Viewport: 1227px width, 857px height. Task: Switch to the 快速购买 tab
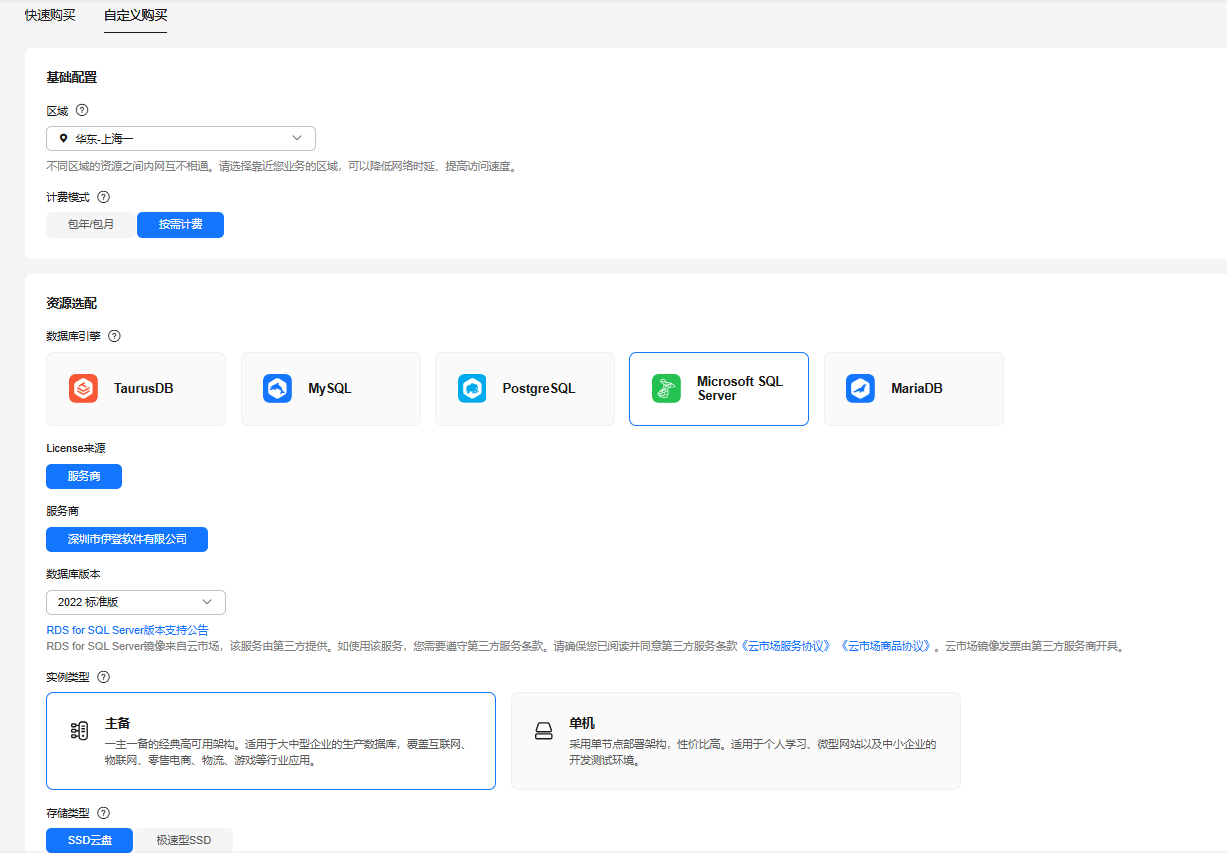click(50, 15)
